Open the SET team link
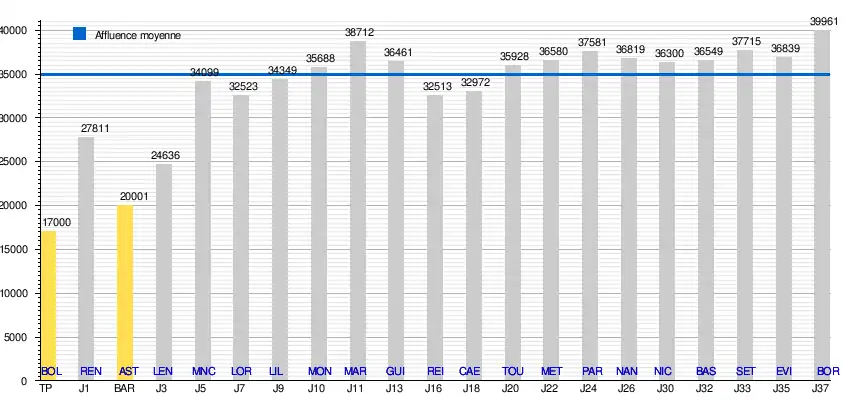This screenshot has height=400, width=850. point(746,371)
